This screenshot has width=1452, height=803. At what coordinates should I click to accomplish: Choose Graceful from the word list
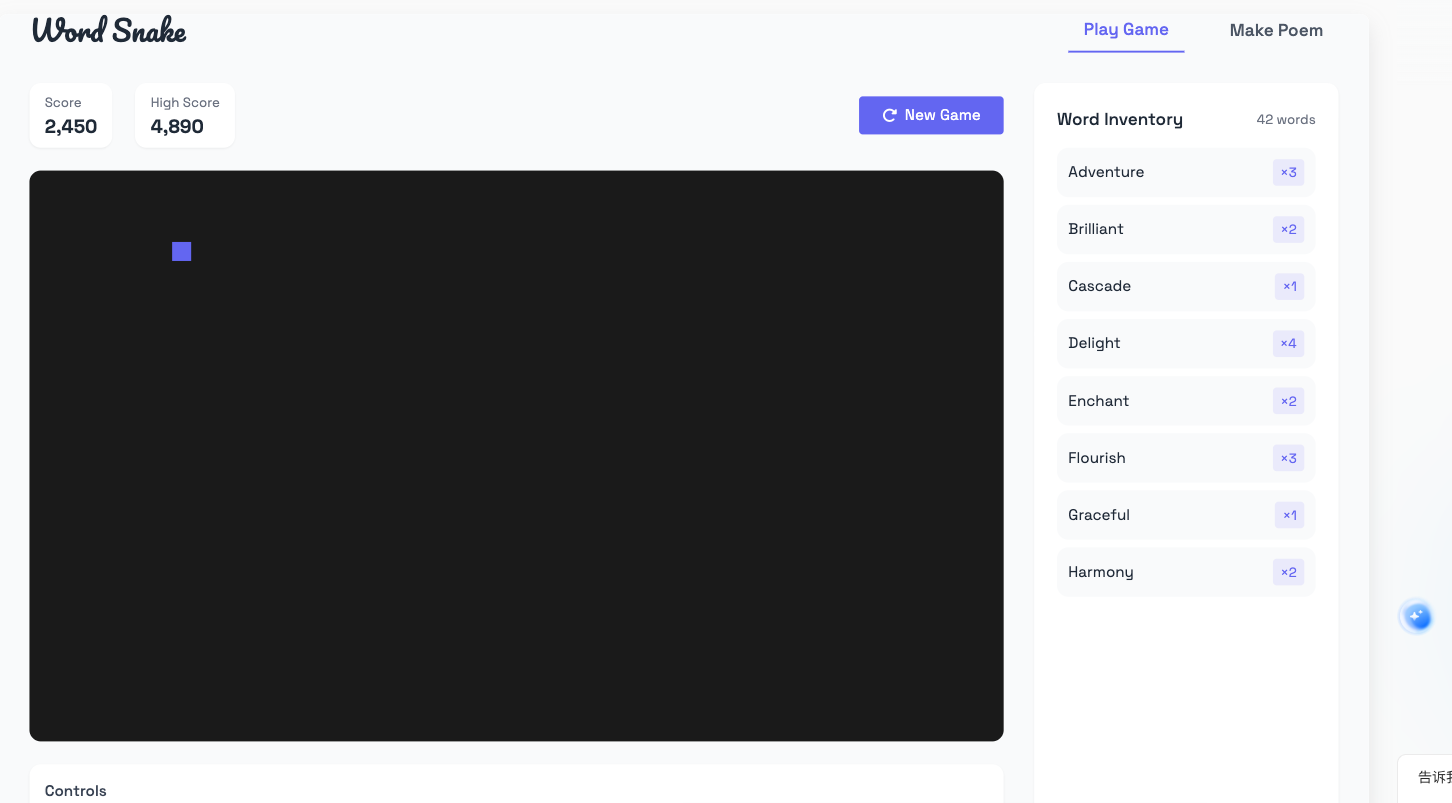point(1099,515)
